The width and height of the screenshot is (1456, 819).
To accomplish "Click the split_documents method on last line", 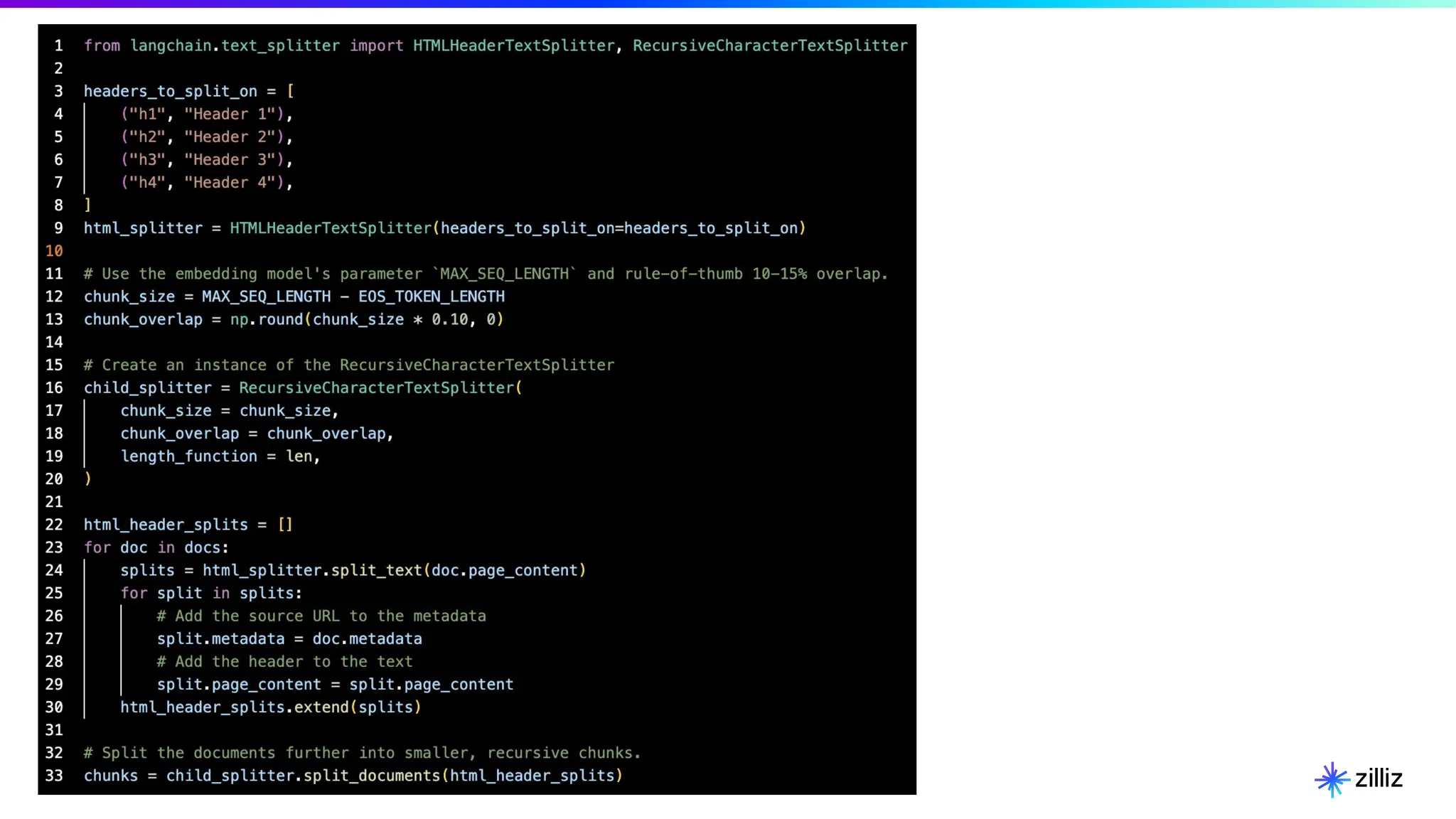I will click(372, 776).
